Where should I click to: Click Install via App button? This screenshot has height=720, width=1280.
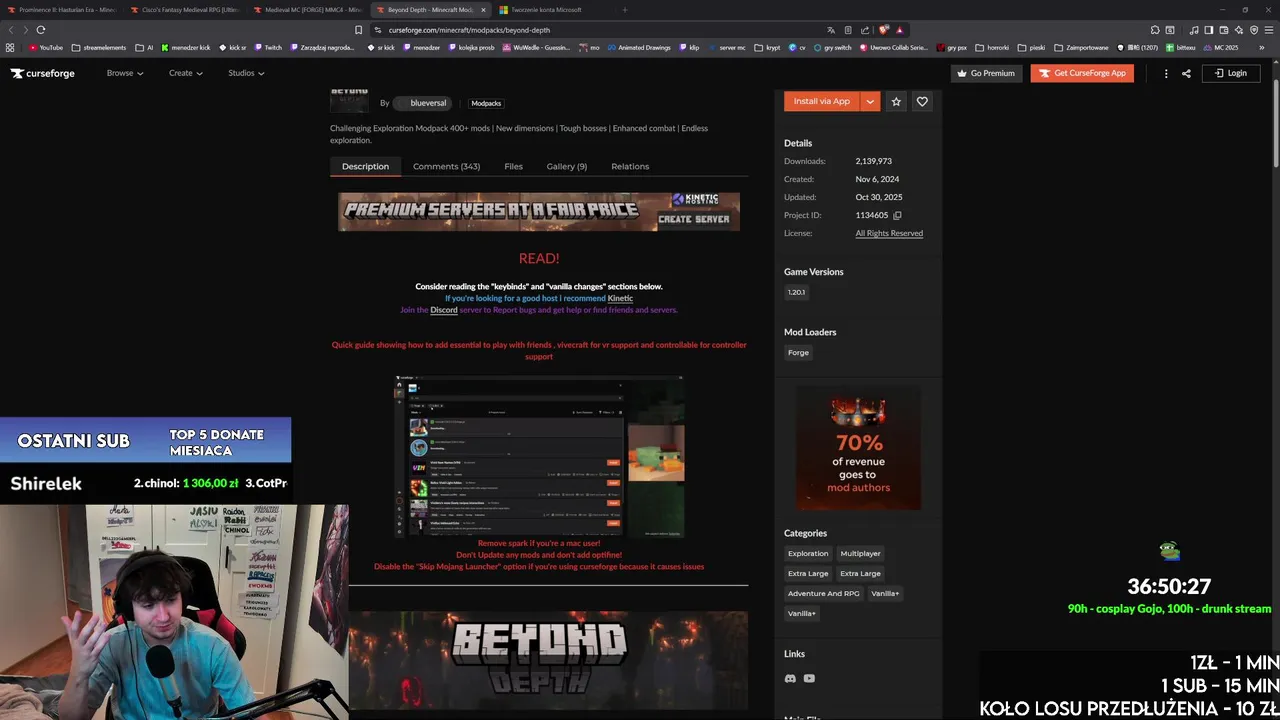(x=822, y=101)
